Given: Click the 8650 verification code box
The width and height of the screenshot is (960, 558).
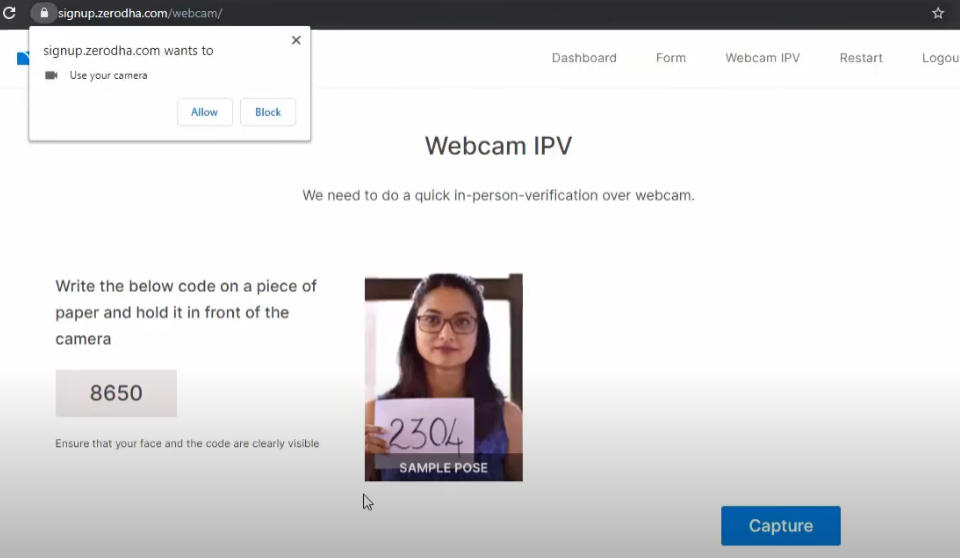Looking at the screenshot, I should (116, 393).
